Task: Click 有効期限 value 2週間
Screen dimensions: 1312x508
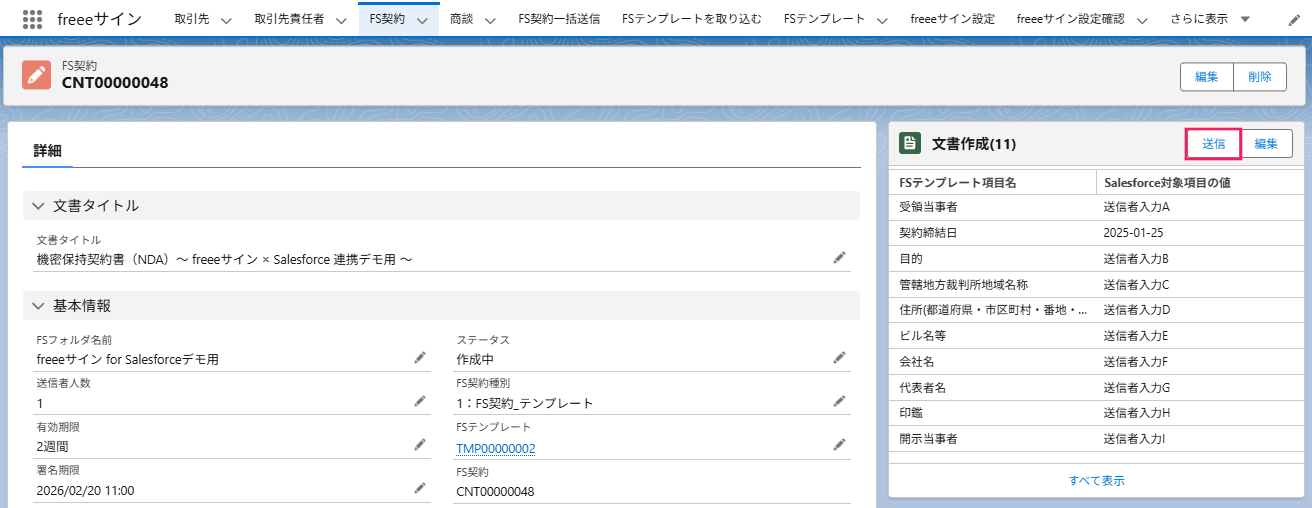Action: pyautogui.click(x=52, y=447)
